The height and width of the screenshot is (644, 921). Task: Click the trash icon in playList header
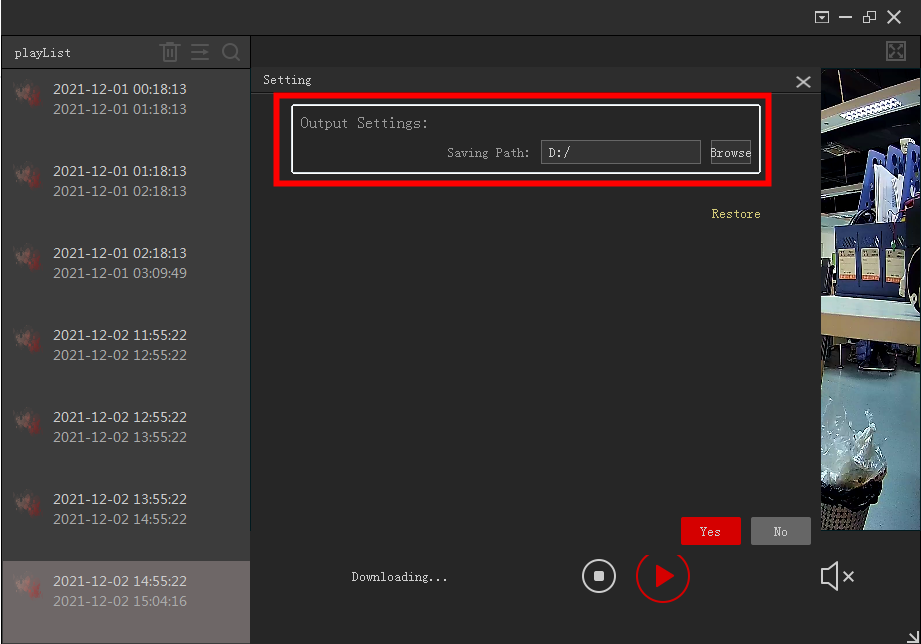[170, 52]
